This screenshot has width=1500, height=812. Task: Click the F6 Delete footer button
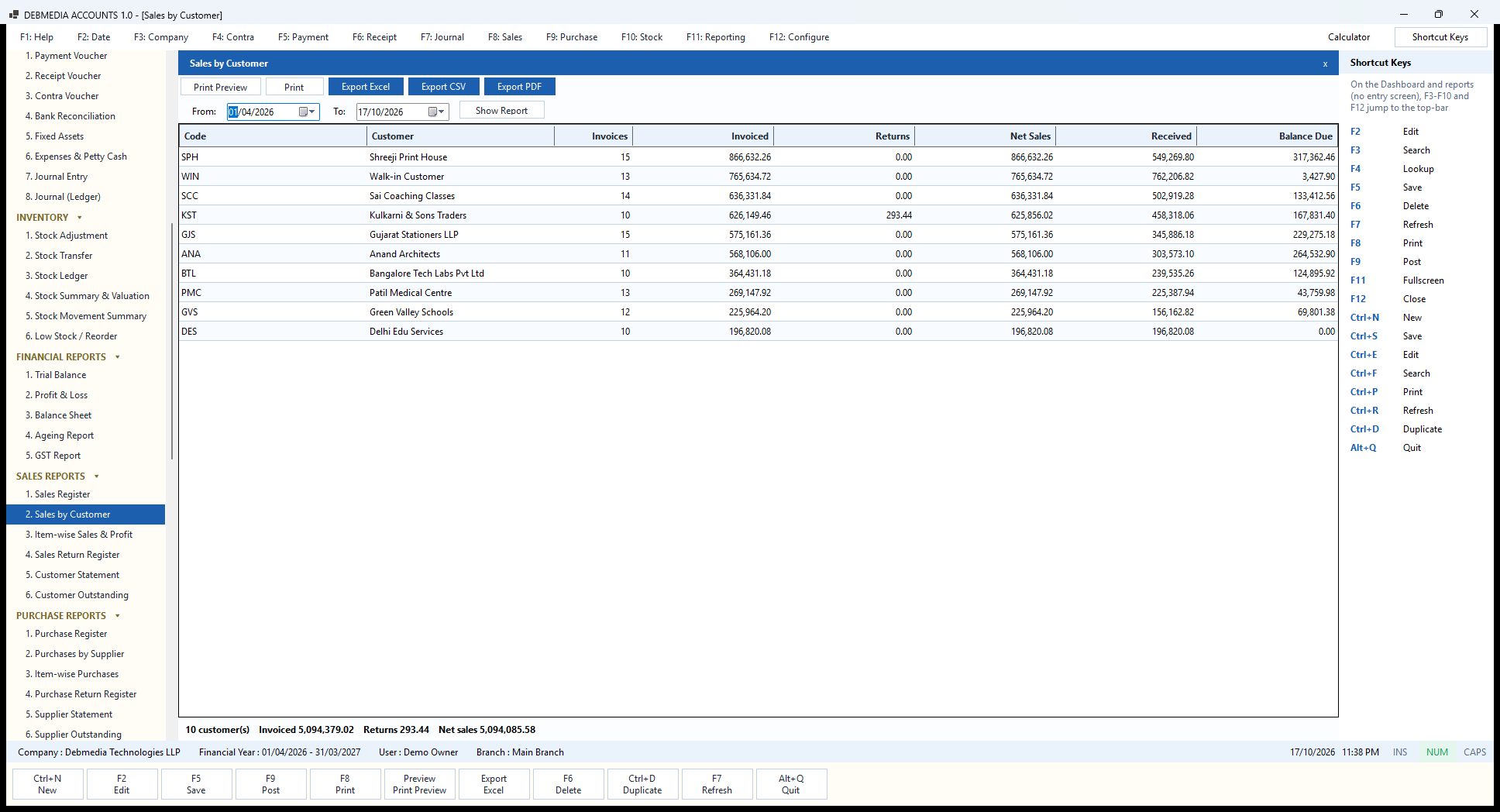coord(568,784)
